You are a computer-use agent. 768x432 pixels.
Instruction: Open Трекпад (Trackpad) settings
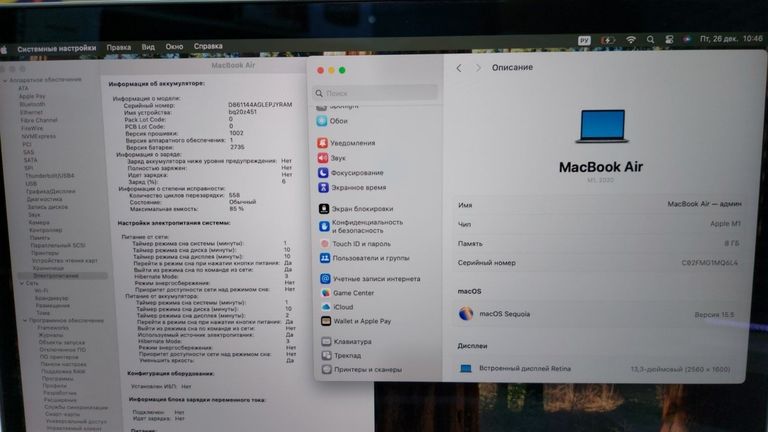[x=341, y=356]
